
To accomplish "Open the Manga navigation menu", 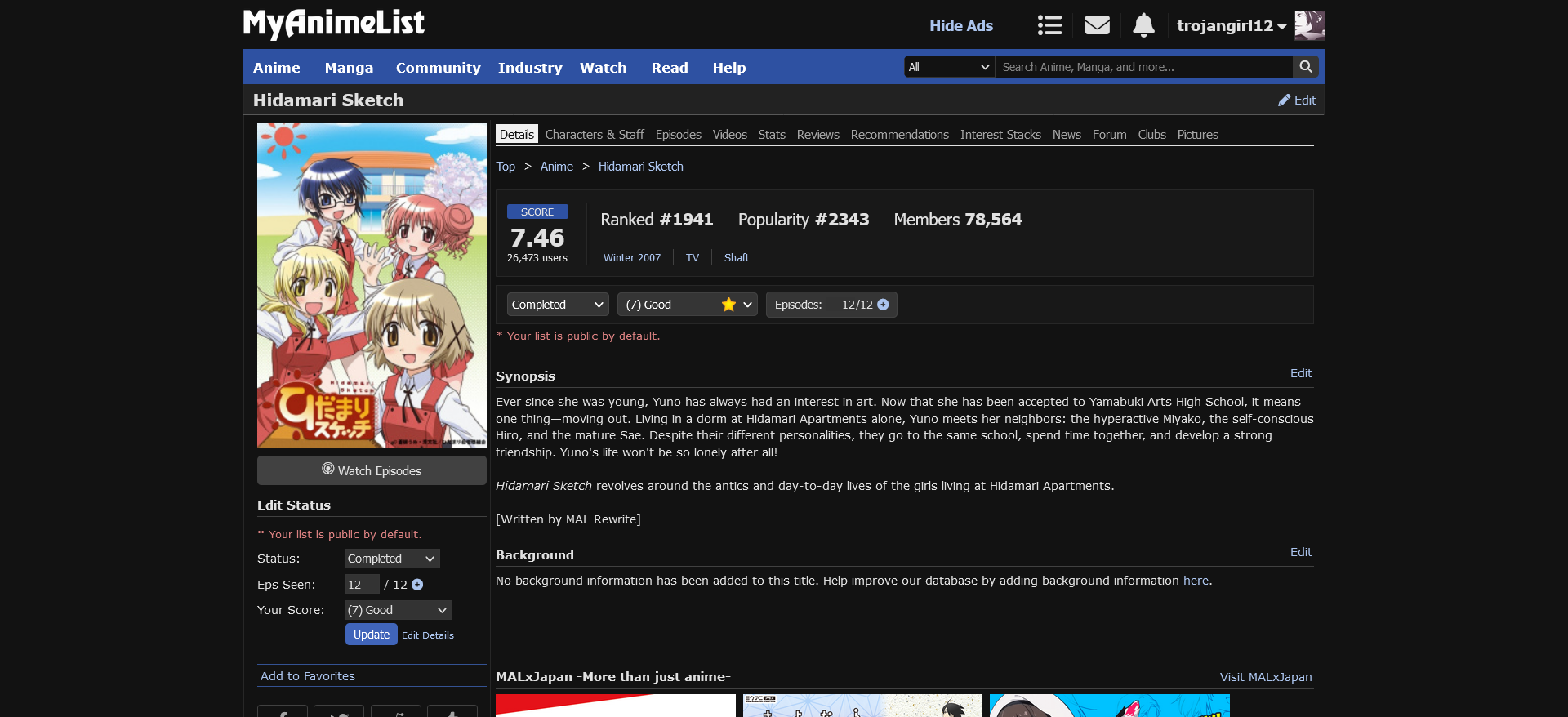I will (349, 68).
